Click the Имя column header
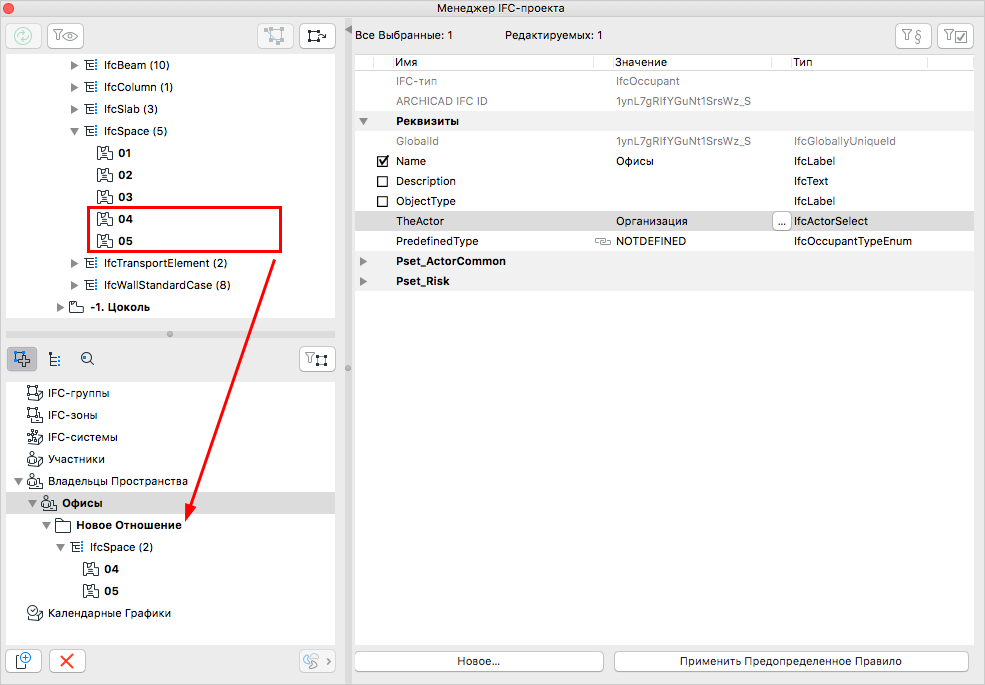The image size is (985, 685). click(406, 62)
